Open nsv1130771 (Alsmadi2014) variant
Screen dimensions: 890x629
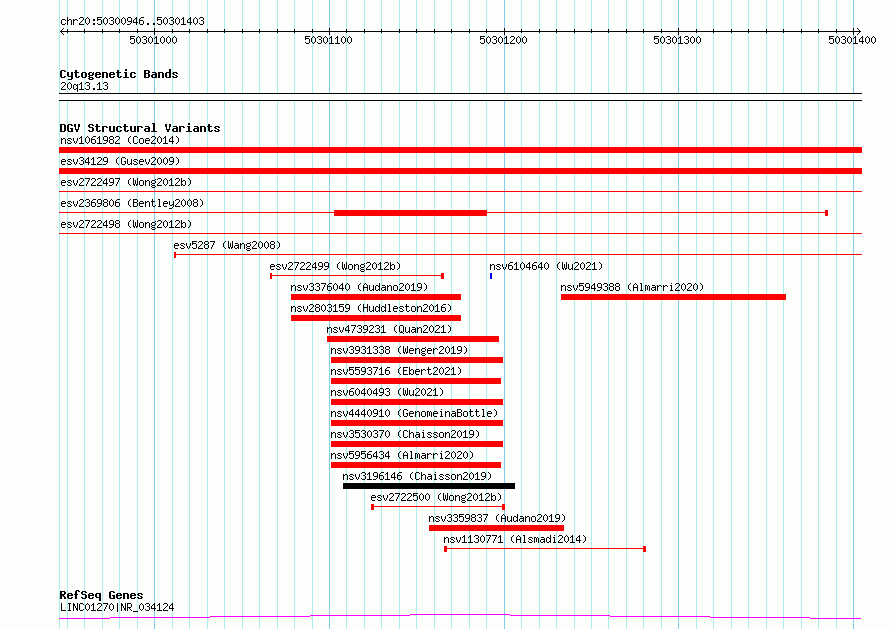point(515,539)
